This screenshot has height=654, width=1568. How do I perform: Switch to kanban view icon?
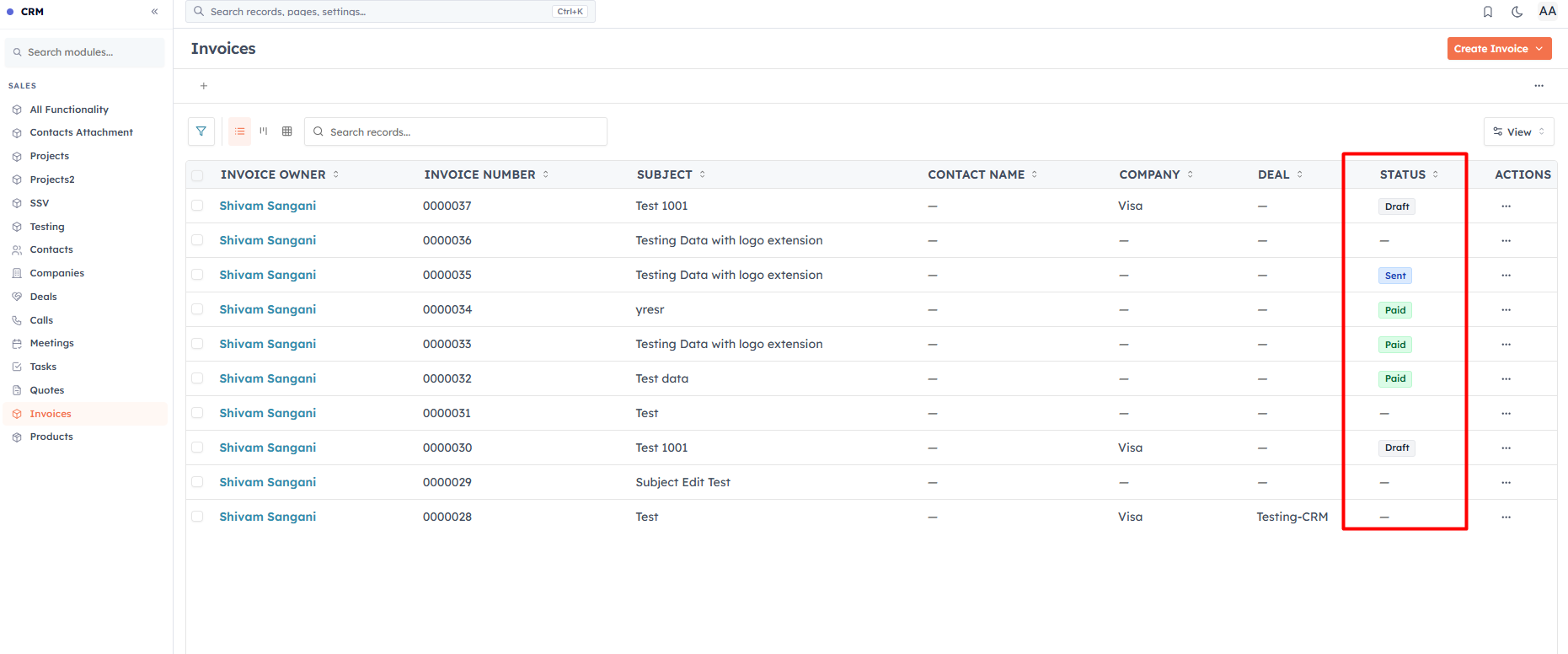tap(264, 131)
